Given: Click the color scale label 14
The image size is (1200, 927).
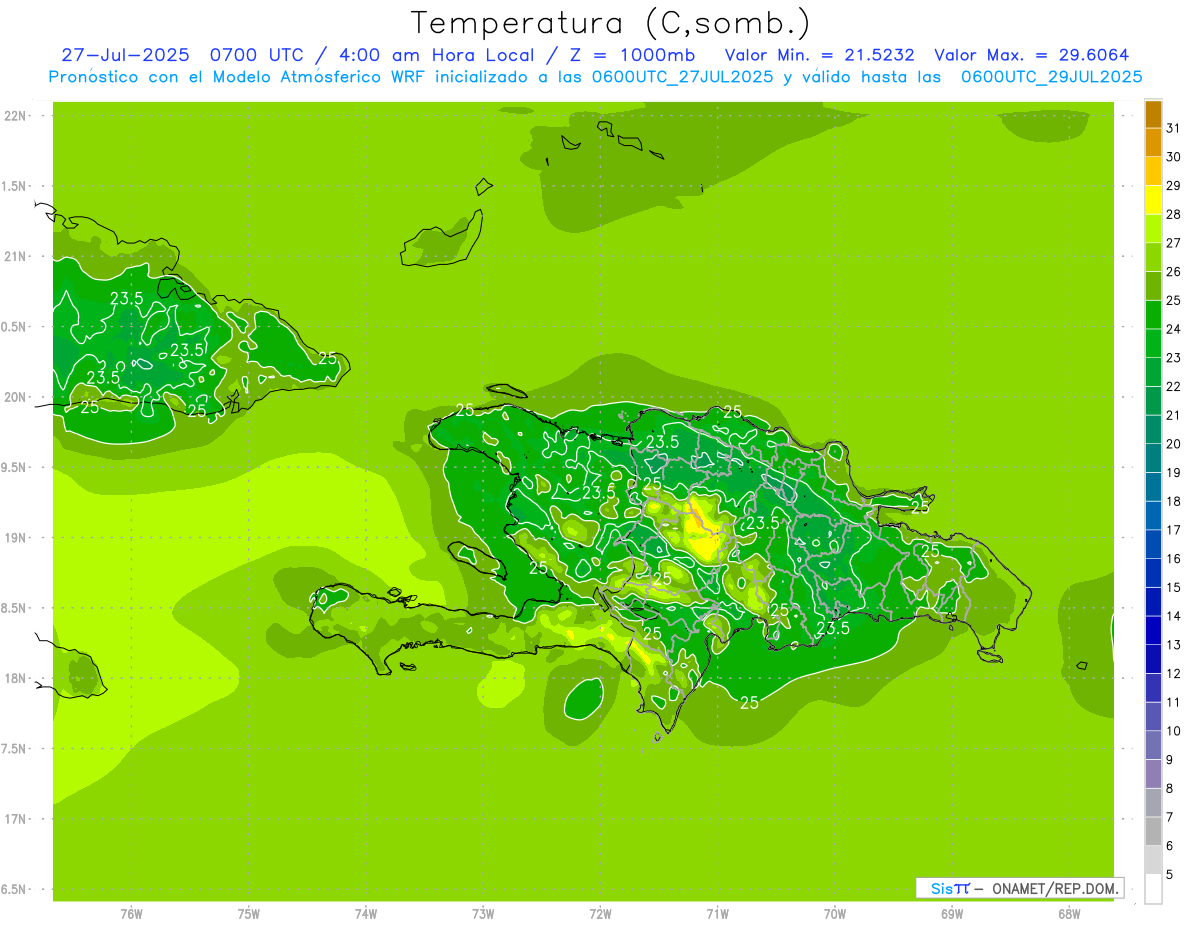Looking at the screenshot, I should (1173, 616).
